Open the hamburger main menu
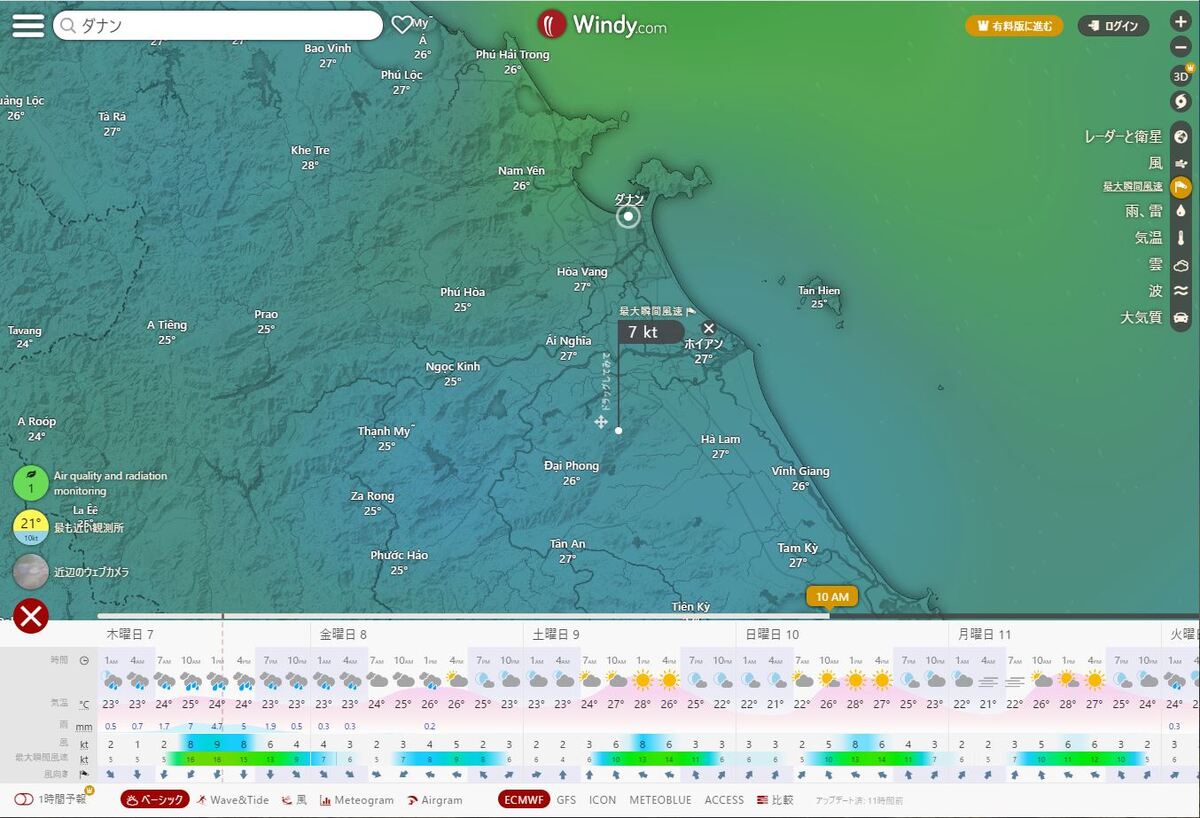 point(28,26)
